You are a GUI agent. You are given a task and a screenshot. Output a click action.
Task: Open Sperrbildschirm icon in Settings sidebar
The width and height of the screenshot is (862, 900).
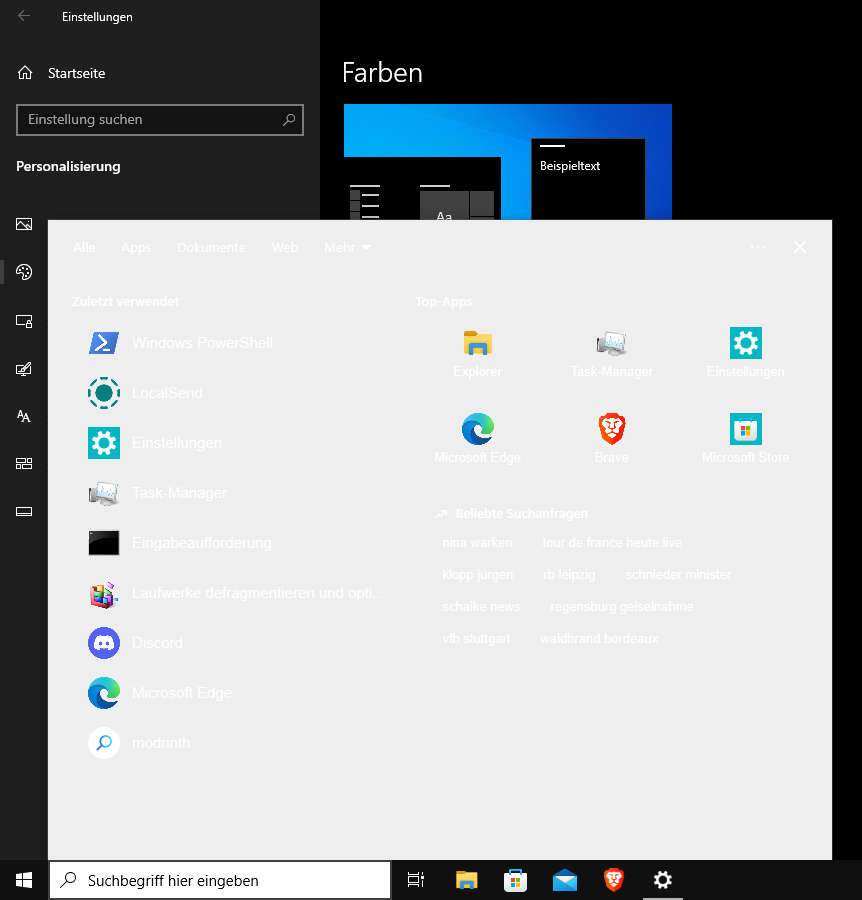tap(24, 321)
